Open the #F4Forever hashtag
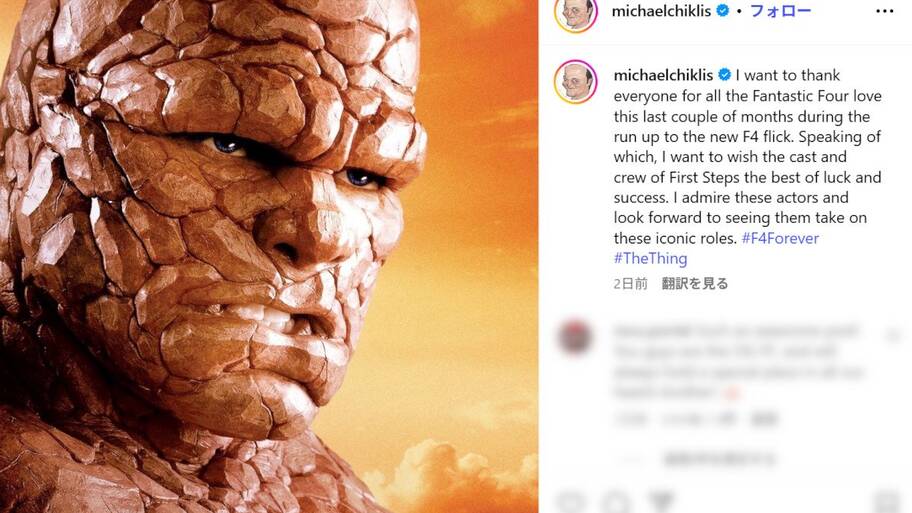912x513 pixels. pos(780,238)
